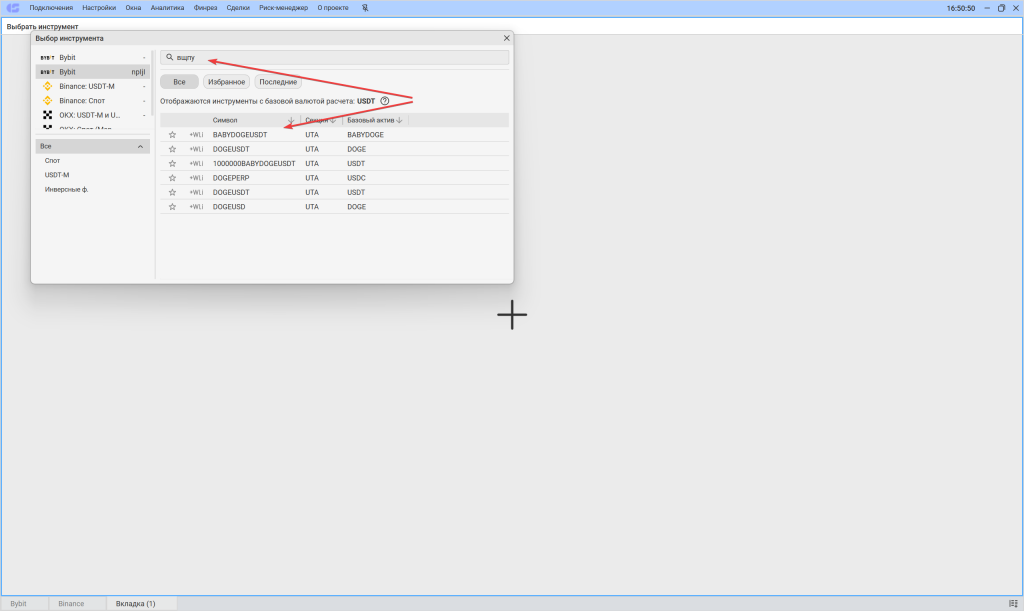Select the first Bybit connection without a label
Viewport: 1024px width, 611px height.
coord(92,57)
